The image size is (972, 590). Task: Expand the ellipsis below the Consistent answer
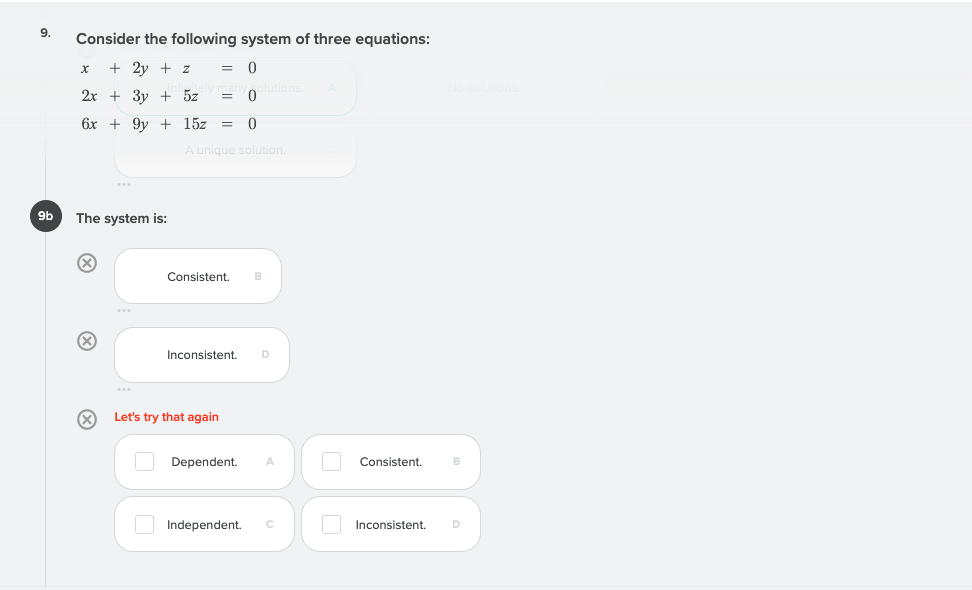pos(123,310)
